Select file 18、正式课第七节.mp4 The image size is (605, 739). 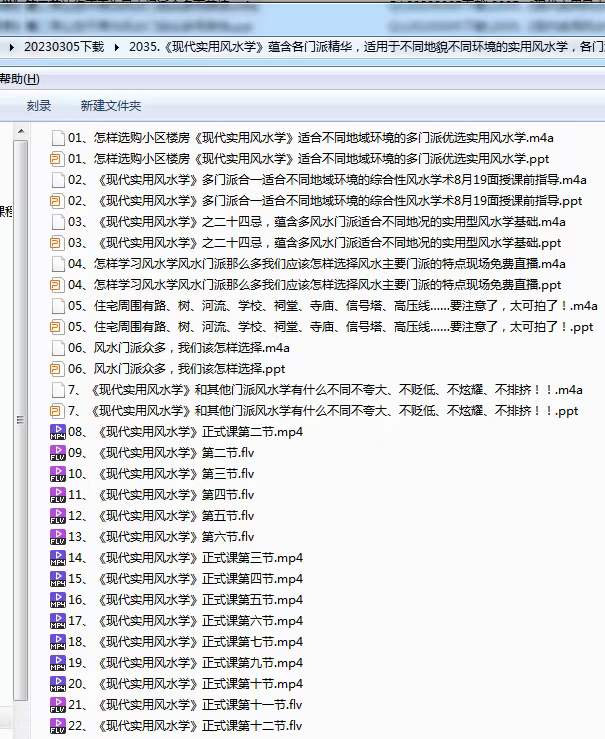coord(186,642)
